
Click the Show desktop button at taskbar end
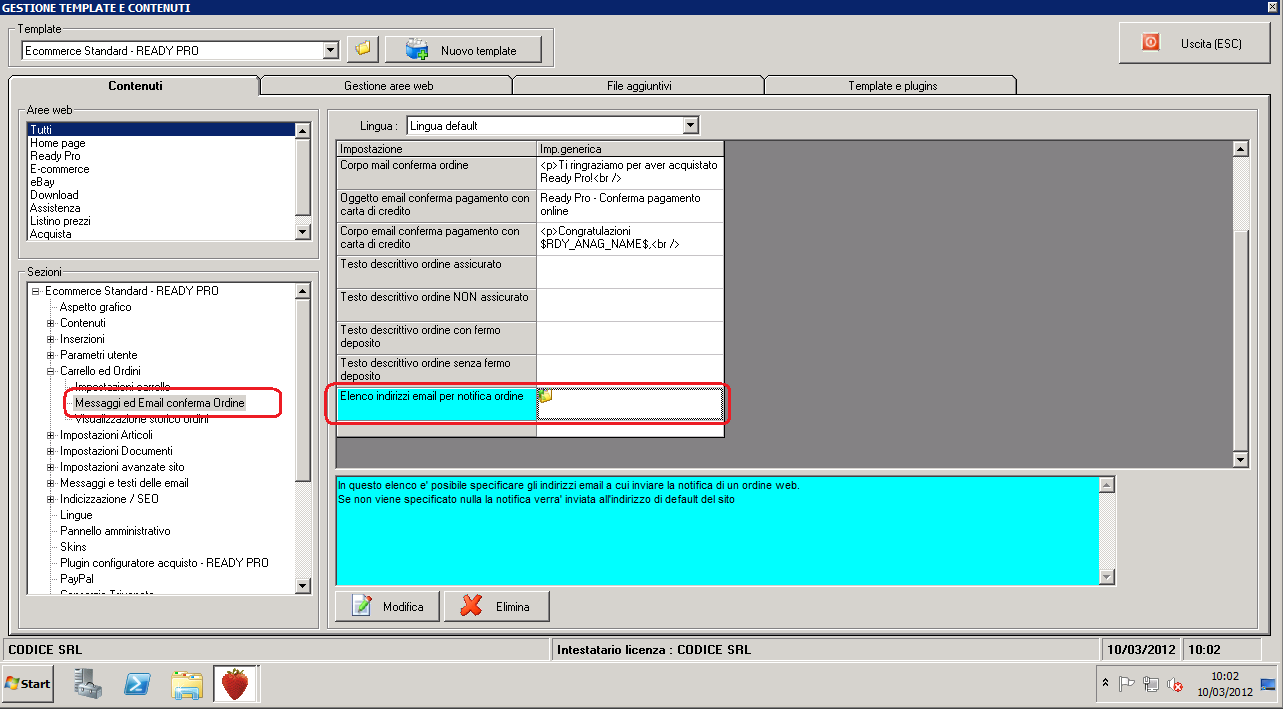tap(1268, 684)
